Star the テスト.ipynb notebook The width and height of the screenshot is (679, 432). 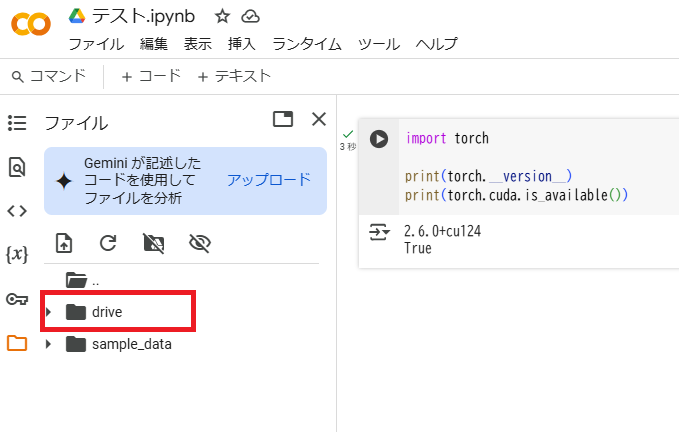[222, 16]
